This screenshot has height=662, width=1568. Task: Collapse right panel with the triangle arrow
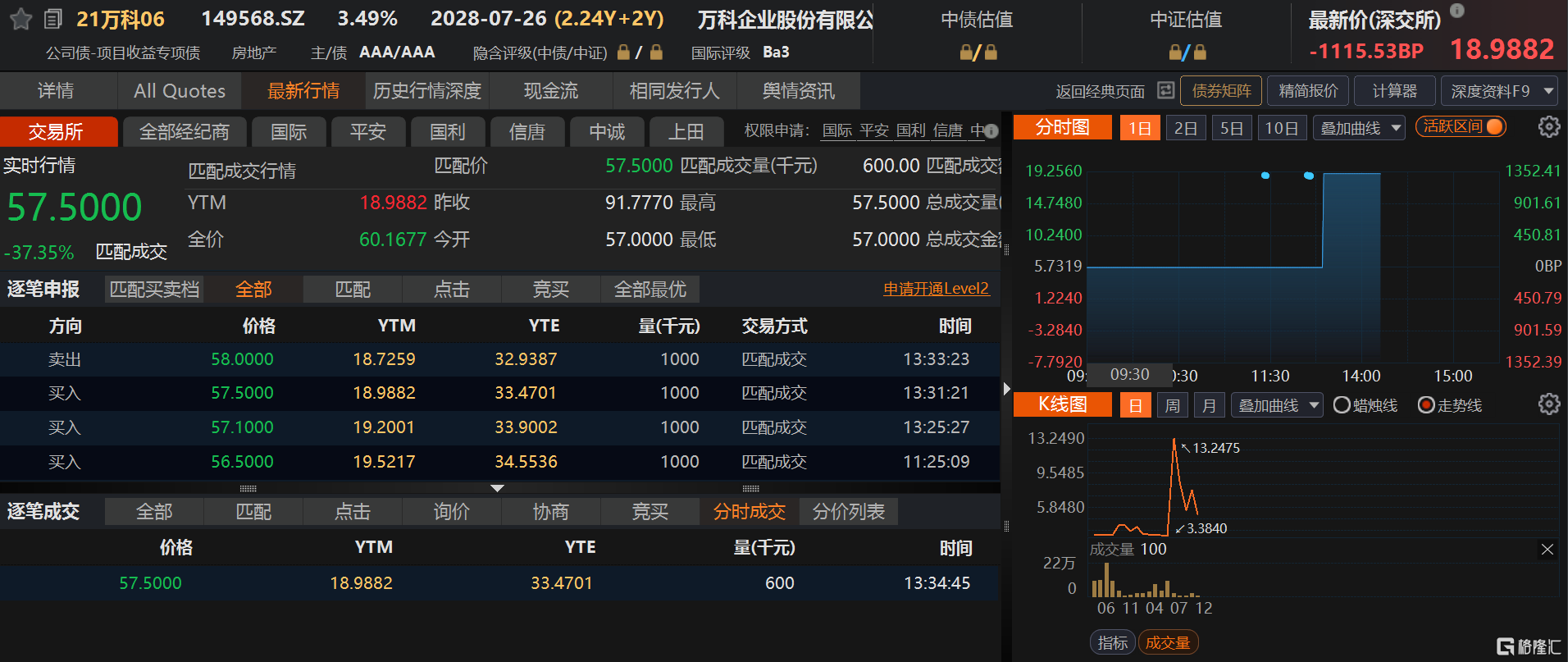[1006, 389]
